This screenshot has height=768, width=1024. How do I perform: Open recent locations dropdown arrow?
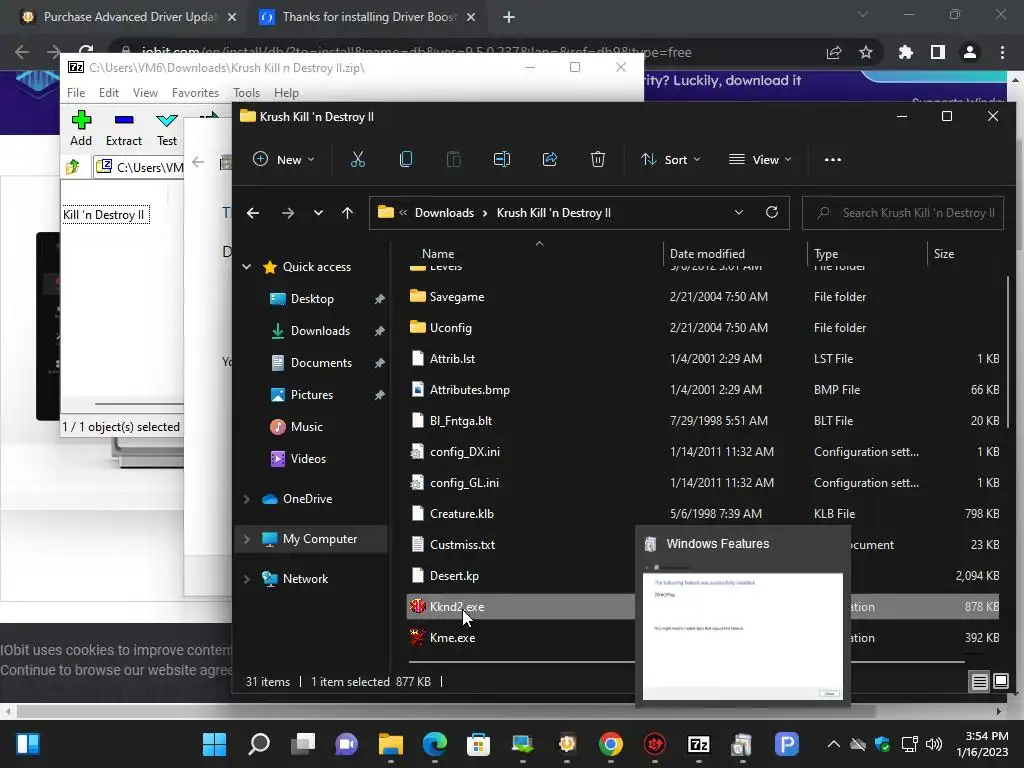[318, 213]
